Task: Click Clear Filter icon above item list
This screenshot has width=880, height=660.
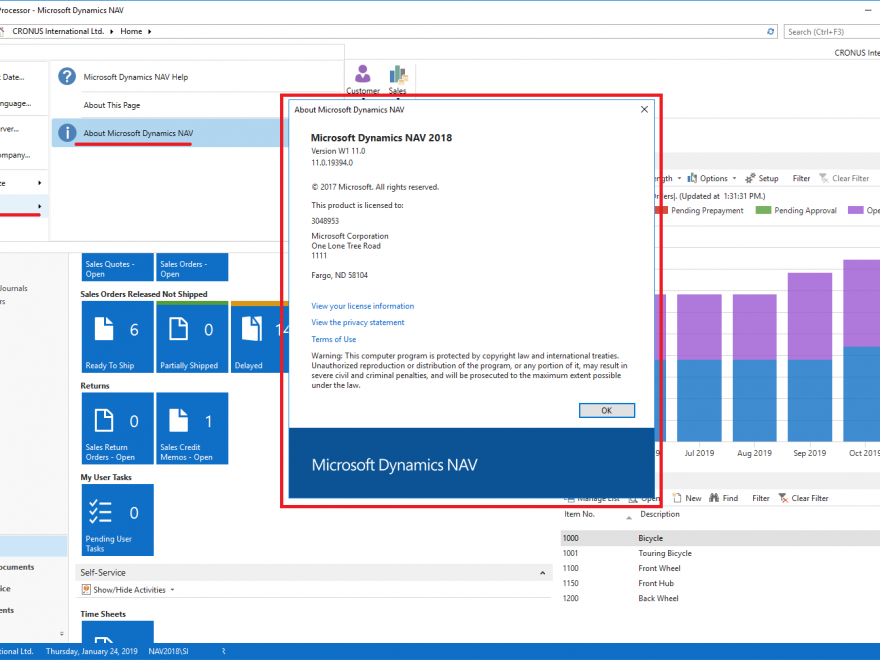Action: tap(783, 498)
